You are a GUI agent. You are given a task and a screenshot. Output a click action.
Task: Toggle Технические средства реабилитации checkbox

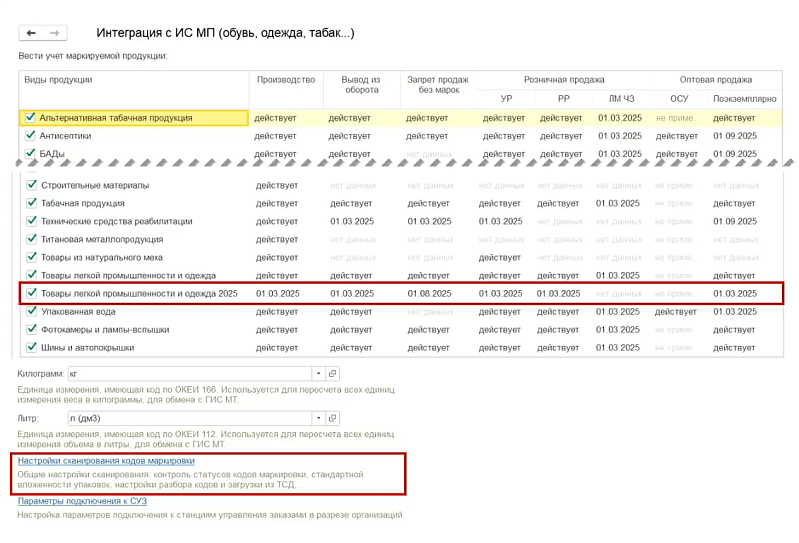pyautogui.click(x=32, y=221)
